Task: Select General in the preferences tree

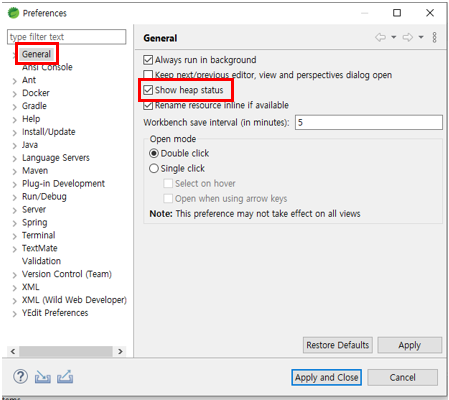Action: (x=36, y=54)
